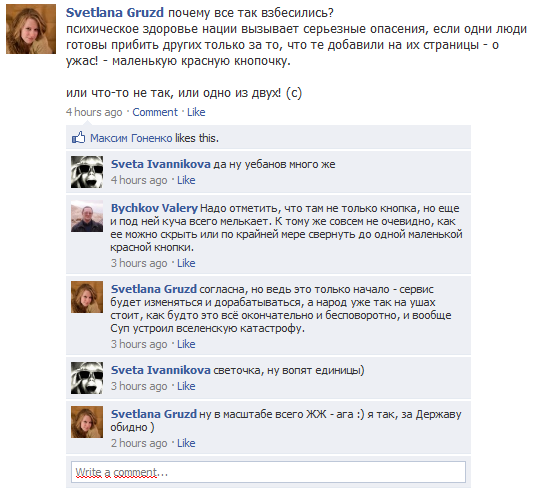This screenshot has height=498, width=551.
Task: Click the post's '4 hours ago' timestamp
Action: tap(94, 112)
